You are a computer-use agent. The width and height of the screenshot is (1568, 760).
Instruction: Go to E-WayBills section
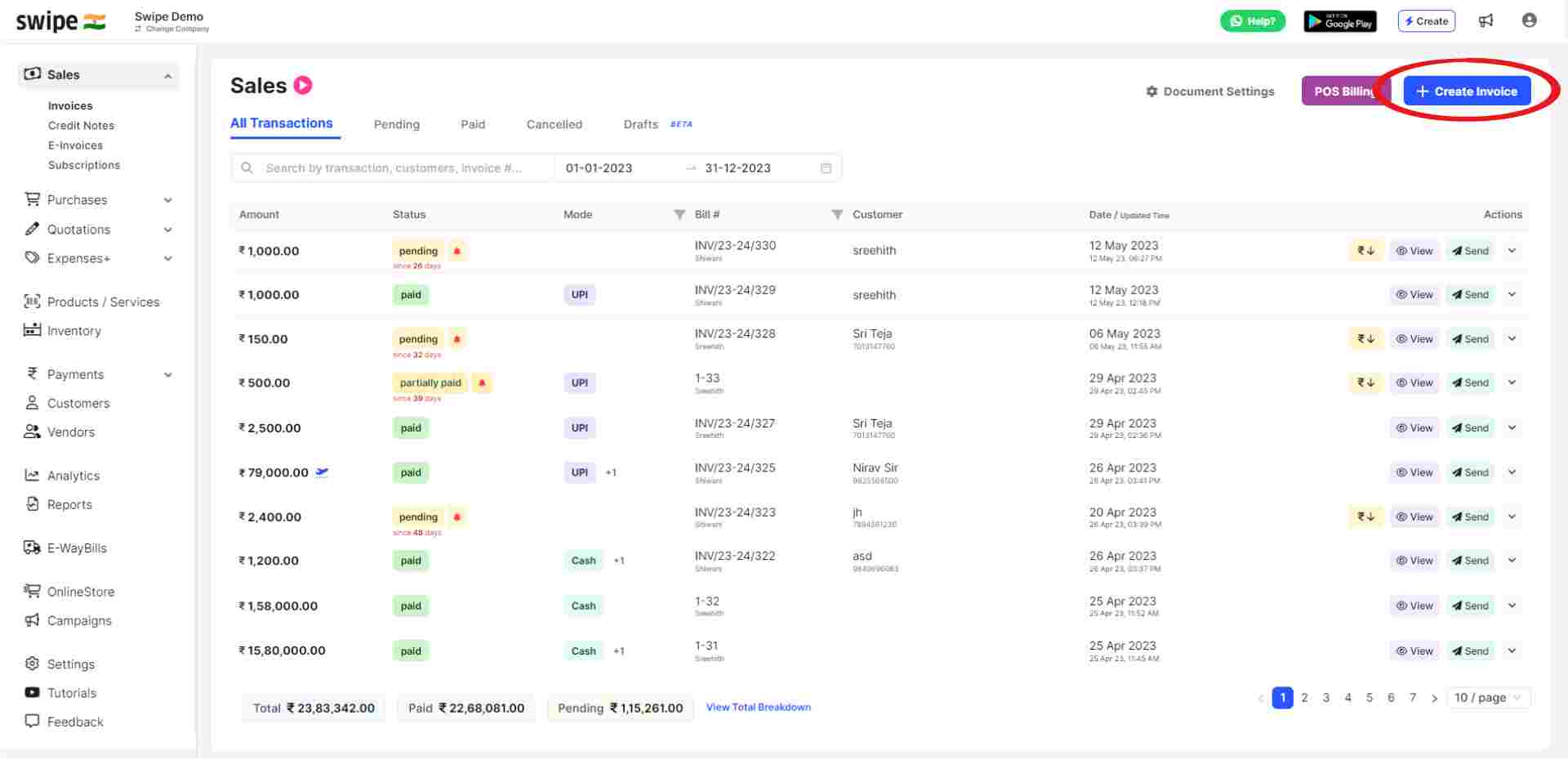click(x=65, y=548)
